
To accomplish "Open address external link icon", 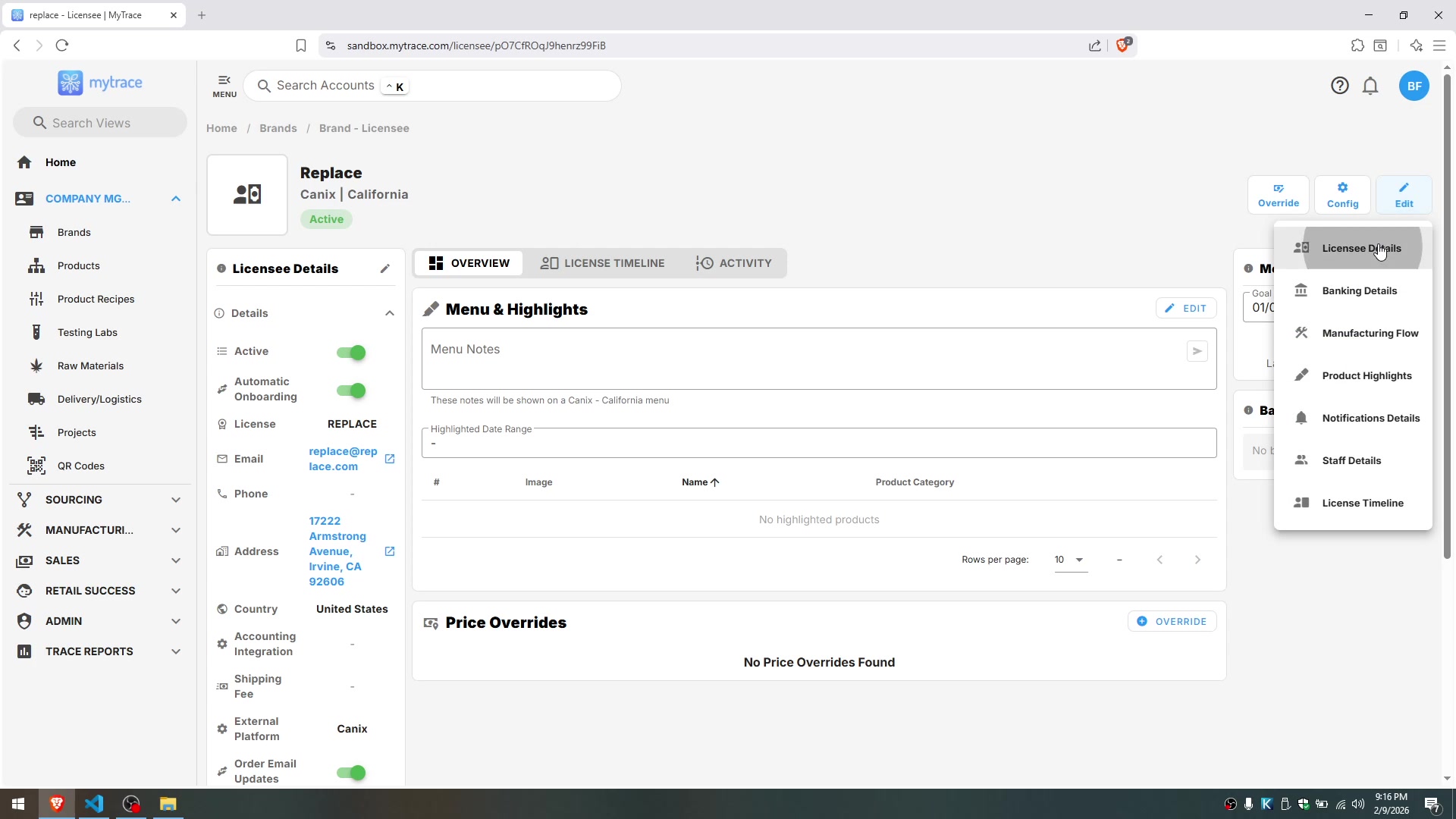I will (x=390, y=551).
